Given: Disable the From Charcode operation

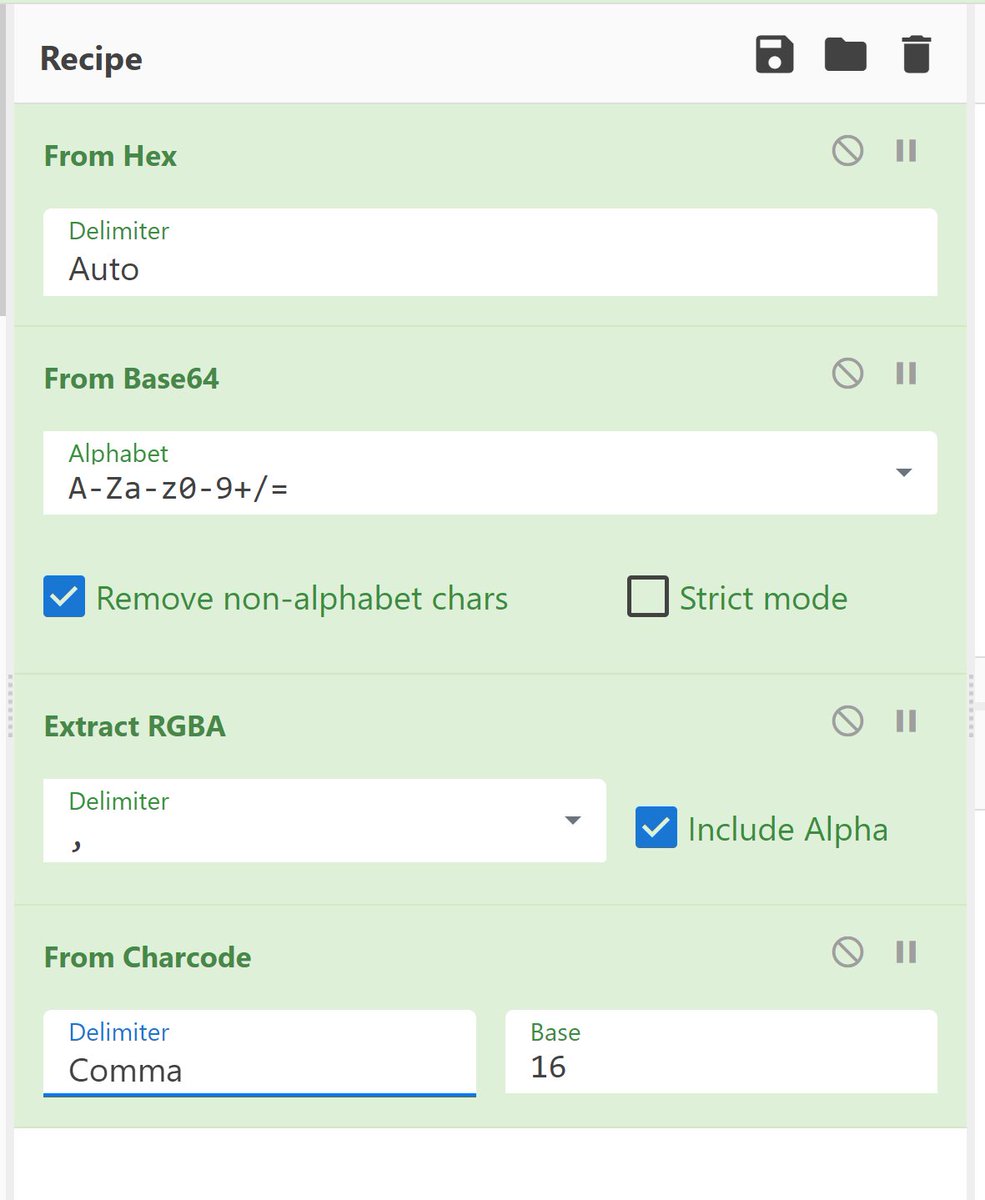Looking at the screenshot, I should [847, 952].
